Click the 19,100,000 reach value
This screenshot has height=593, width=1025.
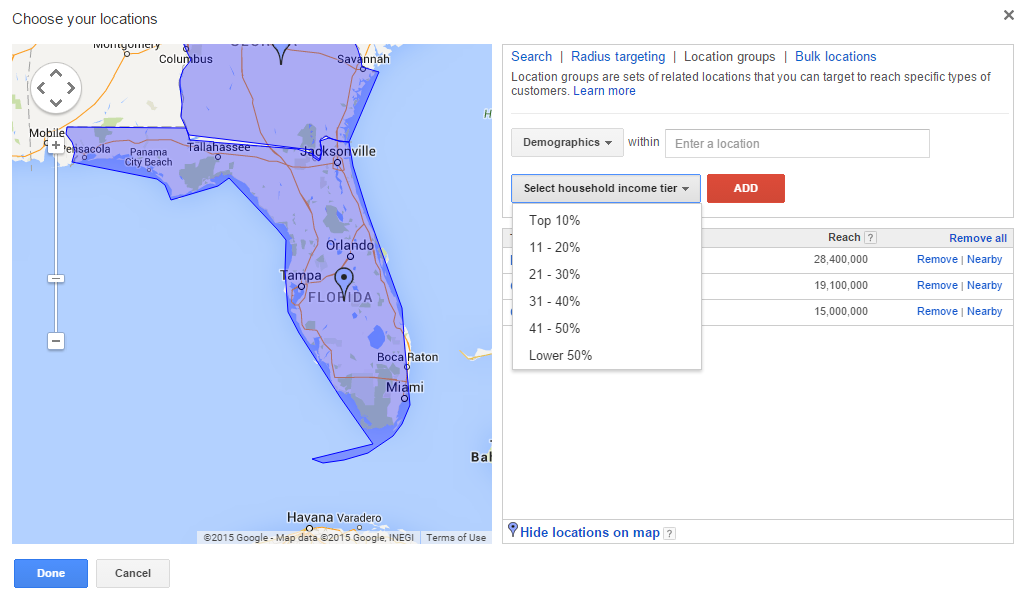(841, 285)
